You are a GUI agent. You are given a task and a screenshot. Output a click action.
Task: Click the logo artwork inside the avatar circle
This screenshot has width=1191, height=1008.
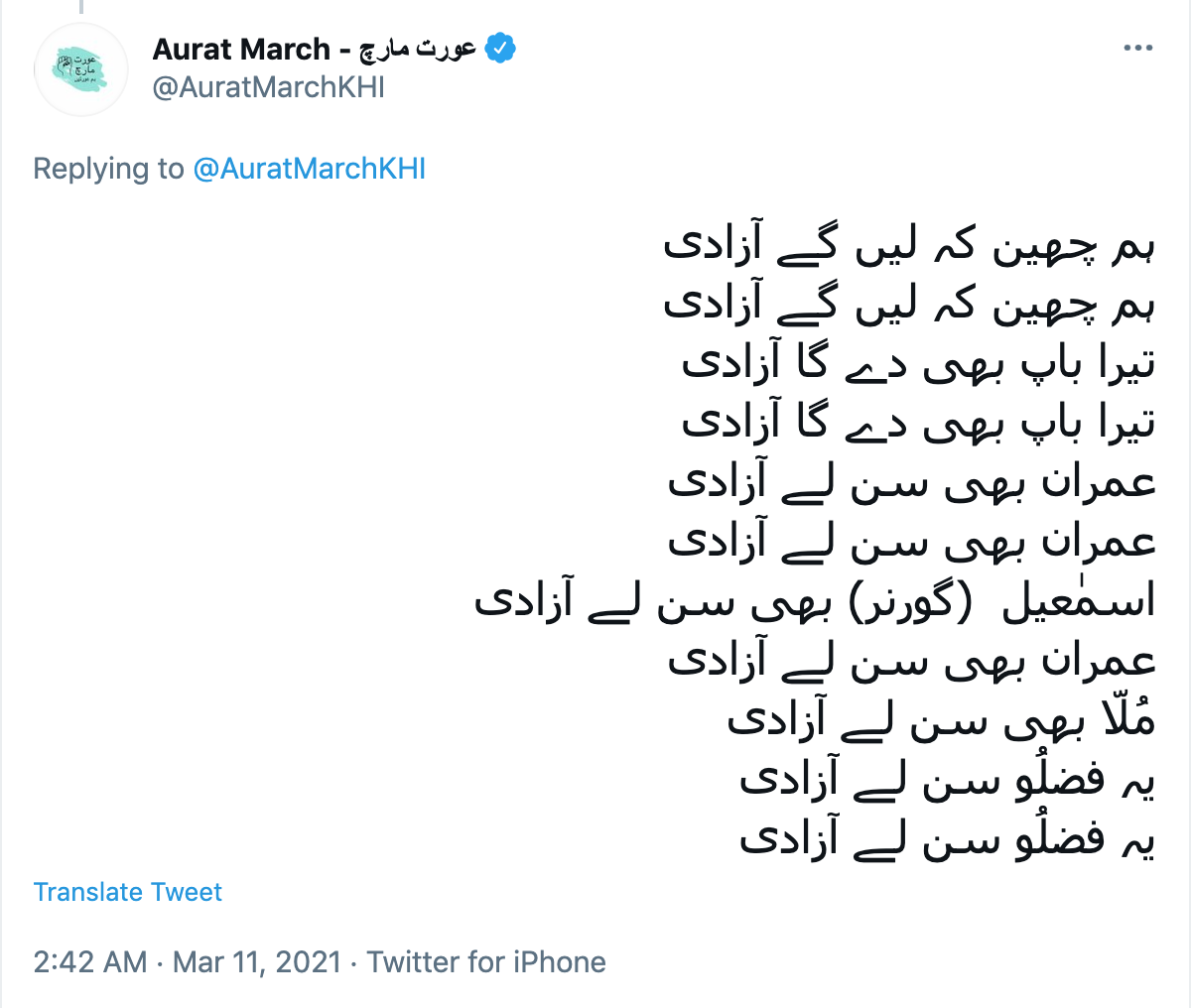(81, 70)
